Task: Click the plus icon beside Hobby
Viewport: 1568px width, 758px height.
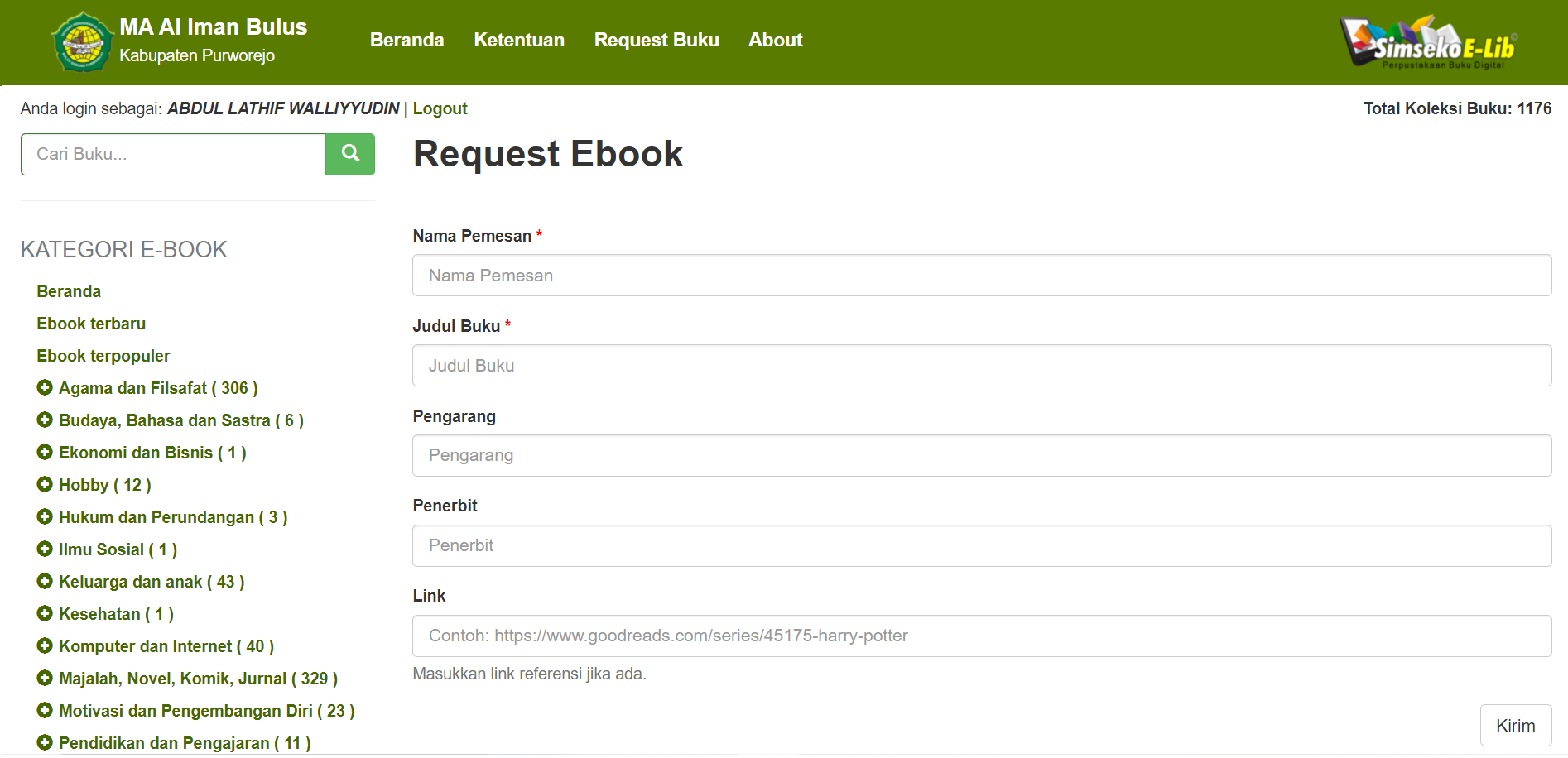Action: [46, 484]
